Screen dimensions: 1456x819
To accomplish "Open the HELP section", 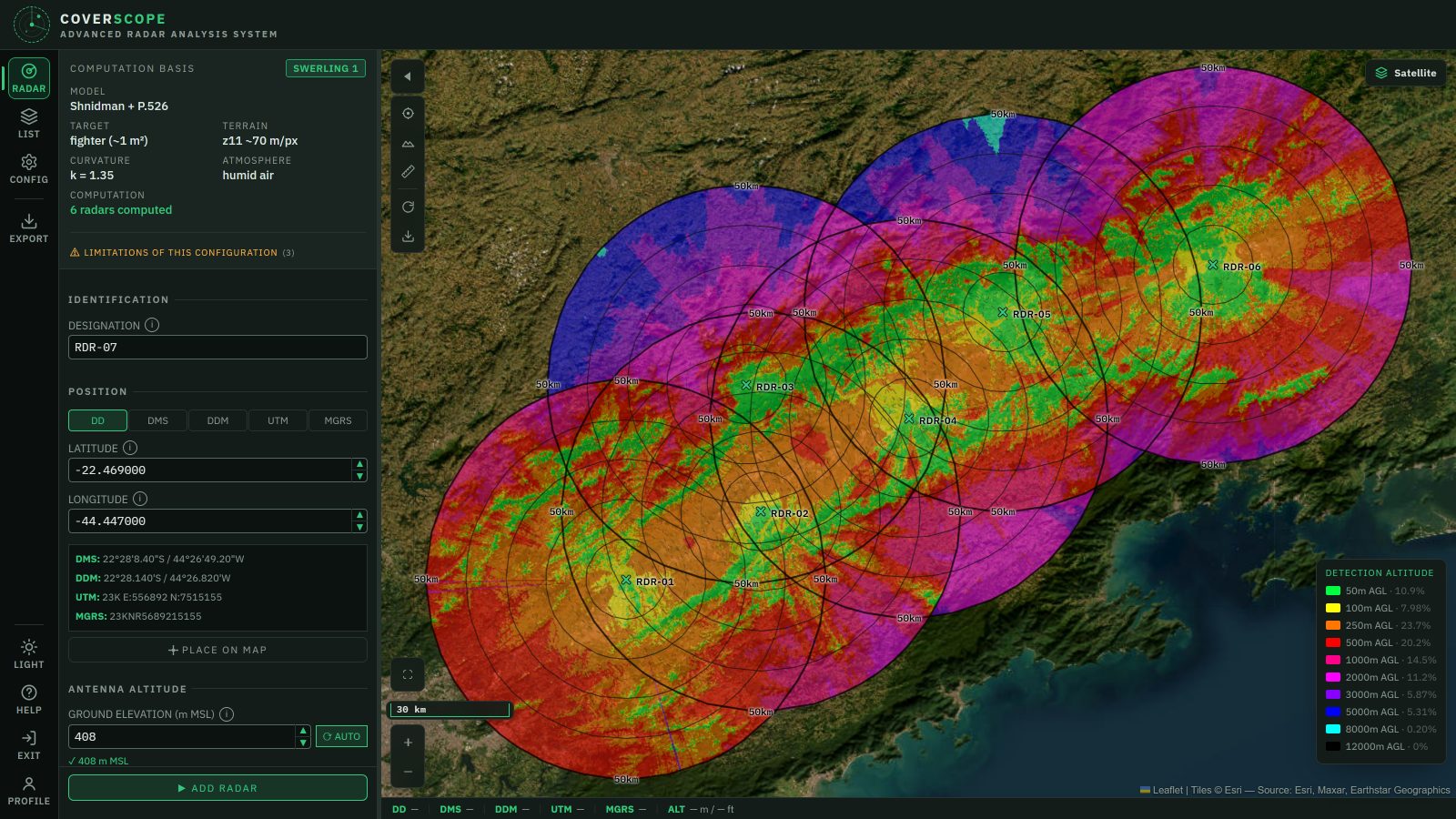I will coord(29,700).
